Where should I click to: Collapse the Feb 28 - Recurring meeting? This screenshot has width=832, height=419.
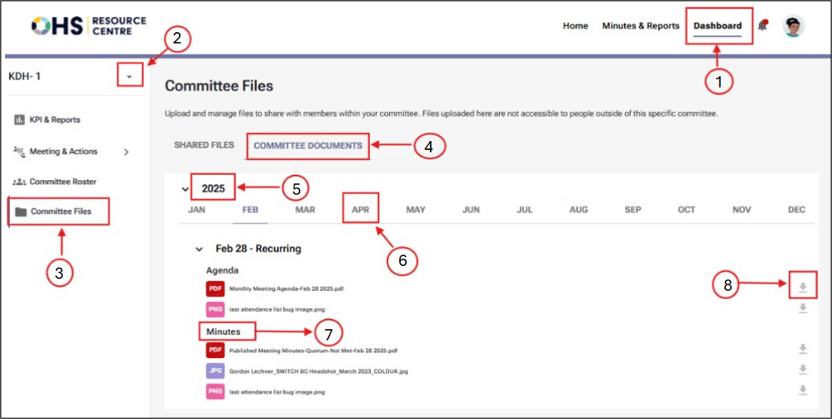tap(199, 249)
